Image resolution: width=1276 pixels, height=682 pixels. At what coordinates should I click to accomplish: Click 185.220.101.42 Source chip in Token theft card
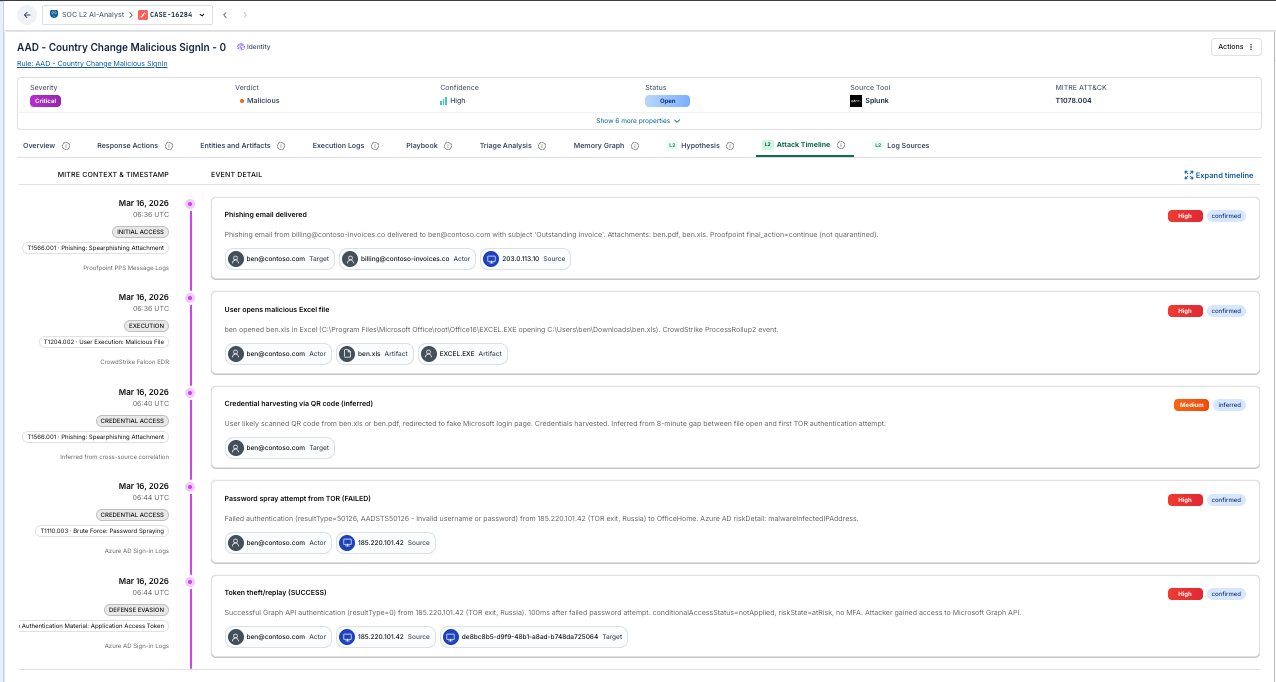[x=386, y=637]
